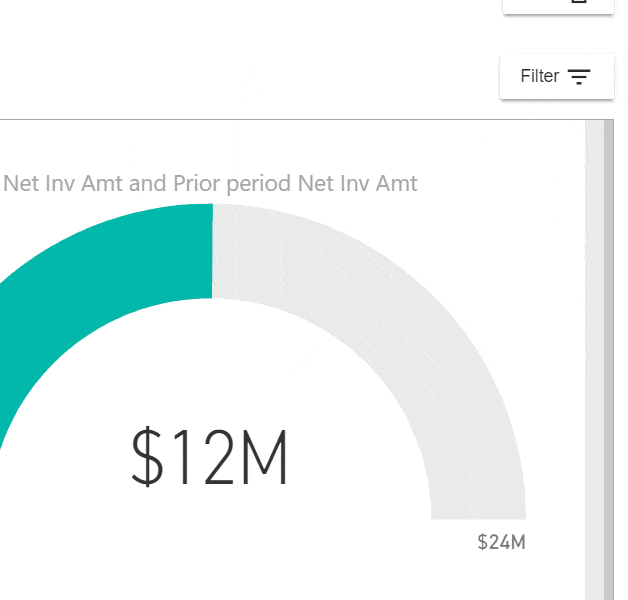The image size is (628, 600).
Task: Click the $24M maximum label
Action: click(501, 543)
